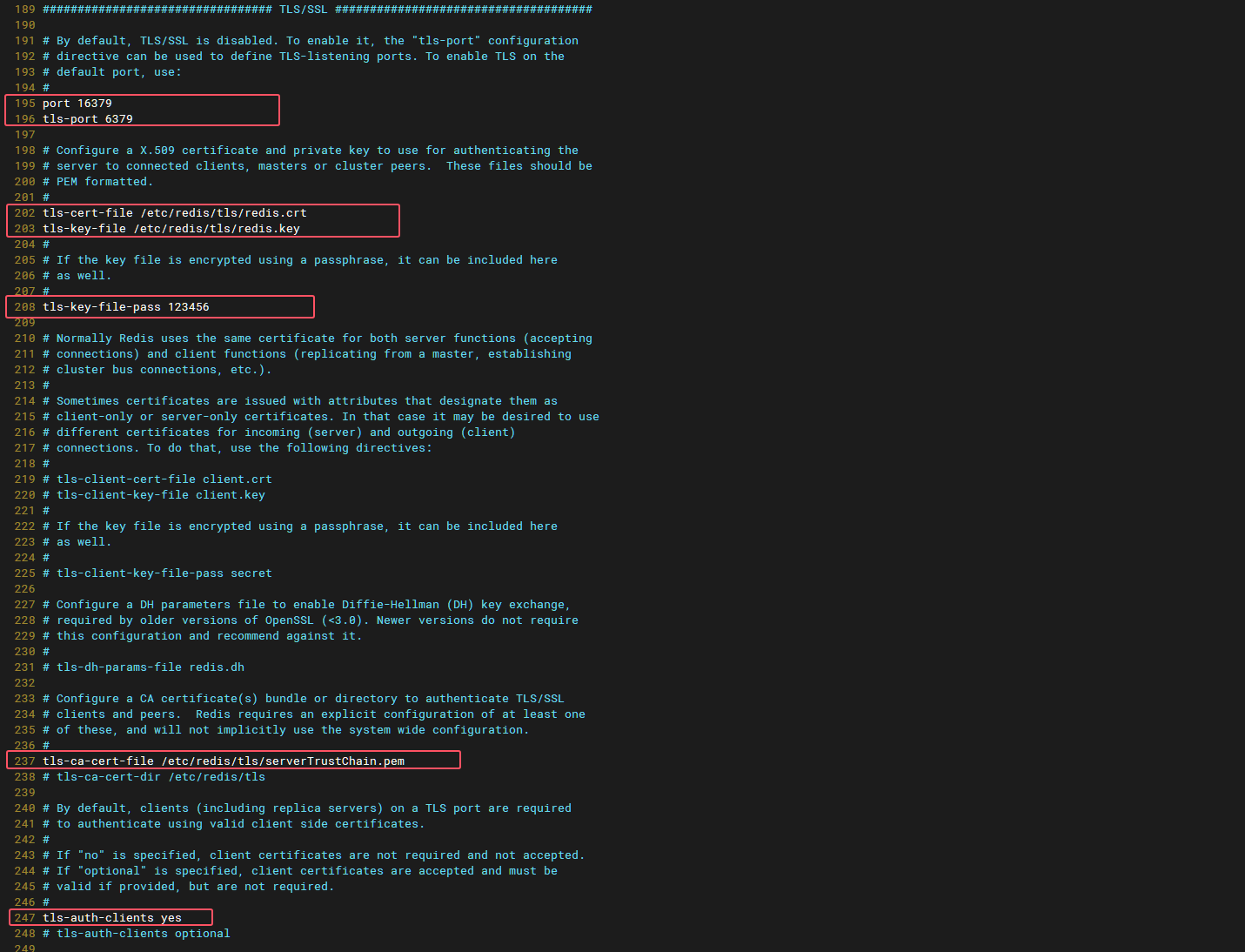Screen dimensions: 1245x952
Task: Click the commented 'tls-auth-clients optional' line
Action: (137, 934)
